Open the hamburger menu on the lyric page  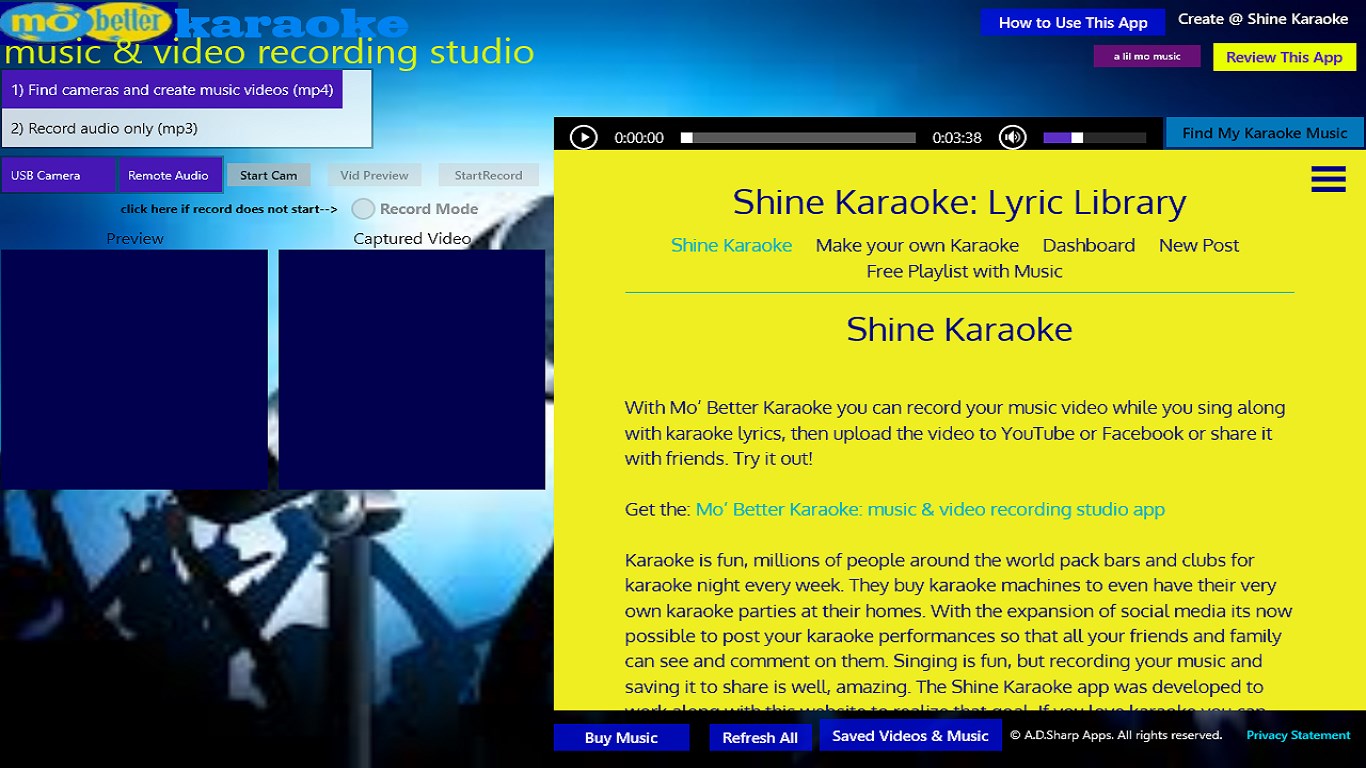click(1328, 179)
